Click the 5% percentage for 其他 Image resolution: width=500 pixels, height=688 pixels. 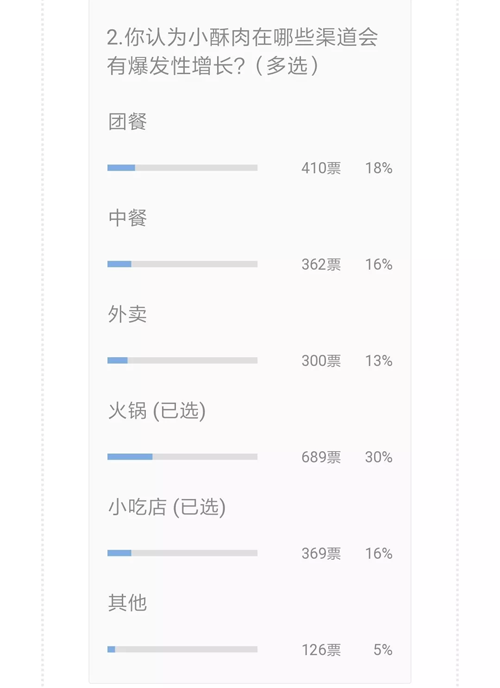[382, 650]
